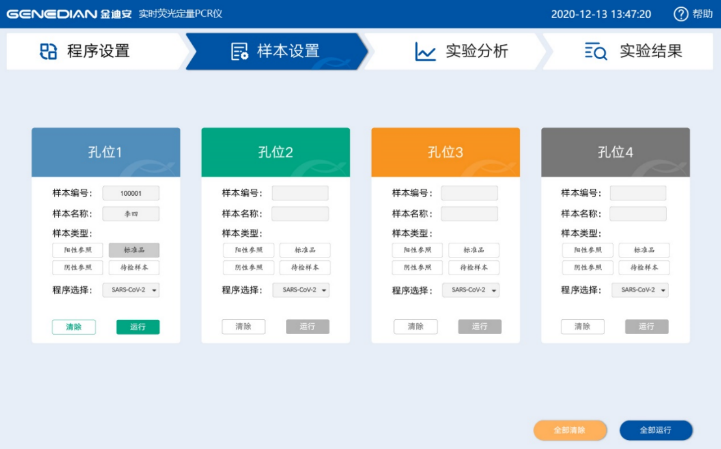Toggle 标准品 sample type in 孔位2
The width and height of the screenshot is (721, 449).
(304, 250)
